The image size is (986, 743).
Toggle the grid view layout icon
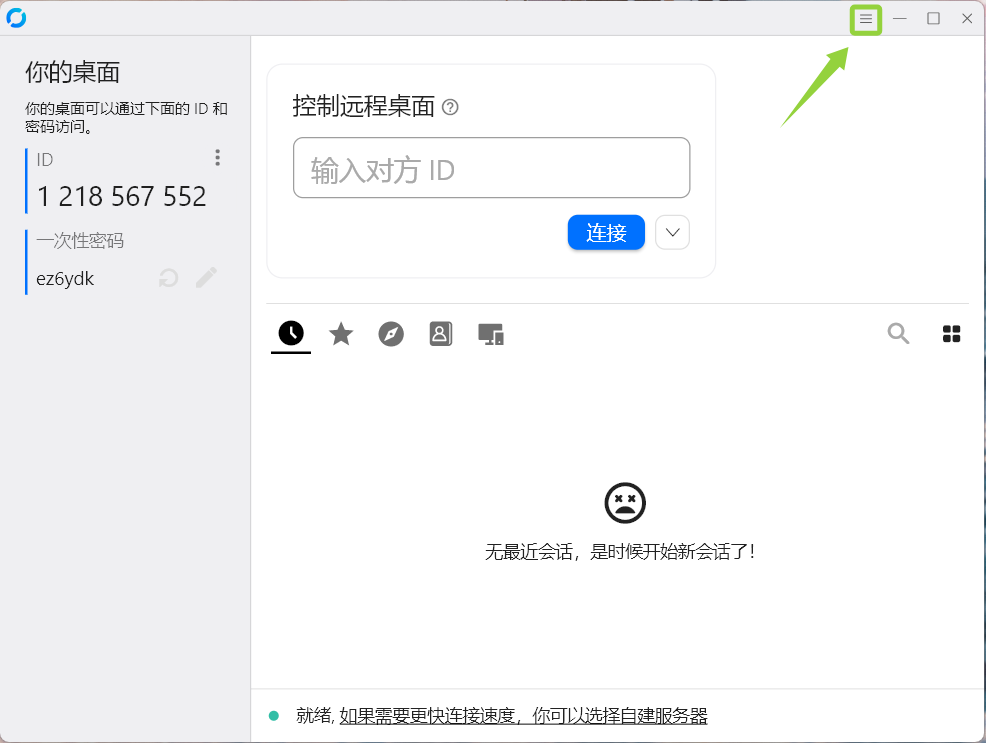pos(952,334)
